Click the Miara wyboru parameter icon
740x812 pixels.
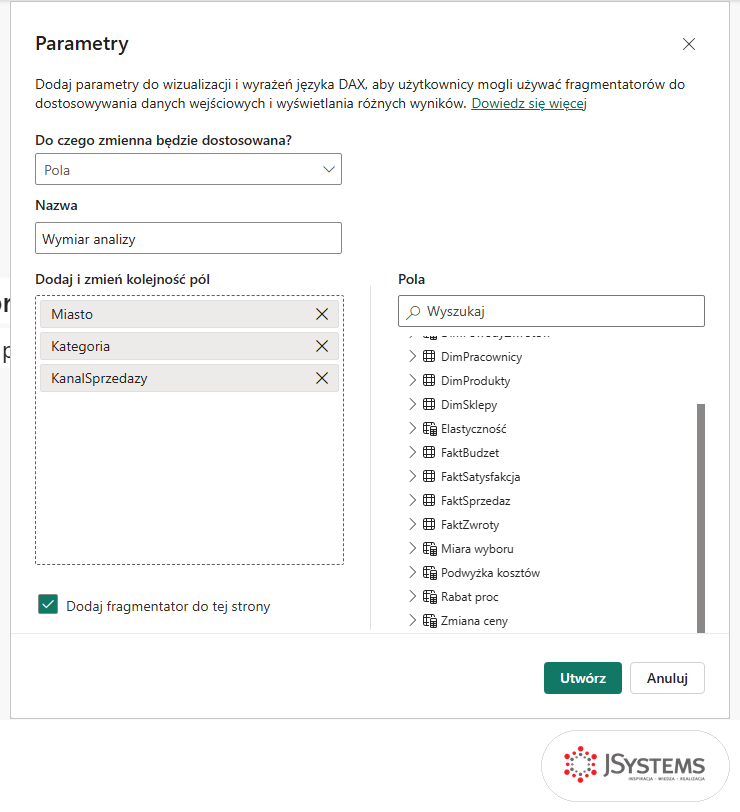click(x=430, y=548)
